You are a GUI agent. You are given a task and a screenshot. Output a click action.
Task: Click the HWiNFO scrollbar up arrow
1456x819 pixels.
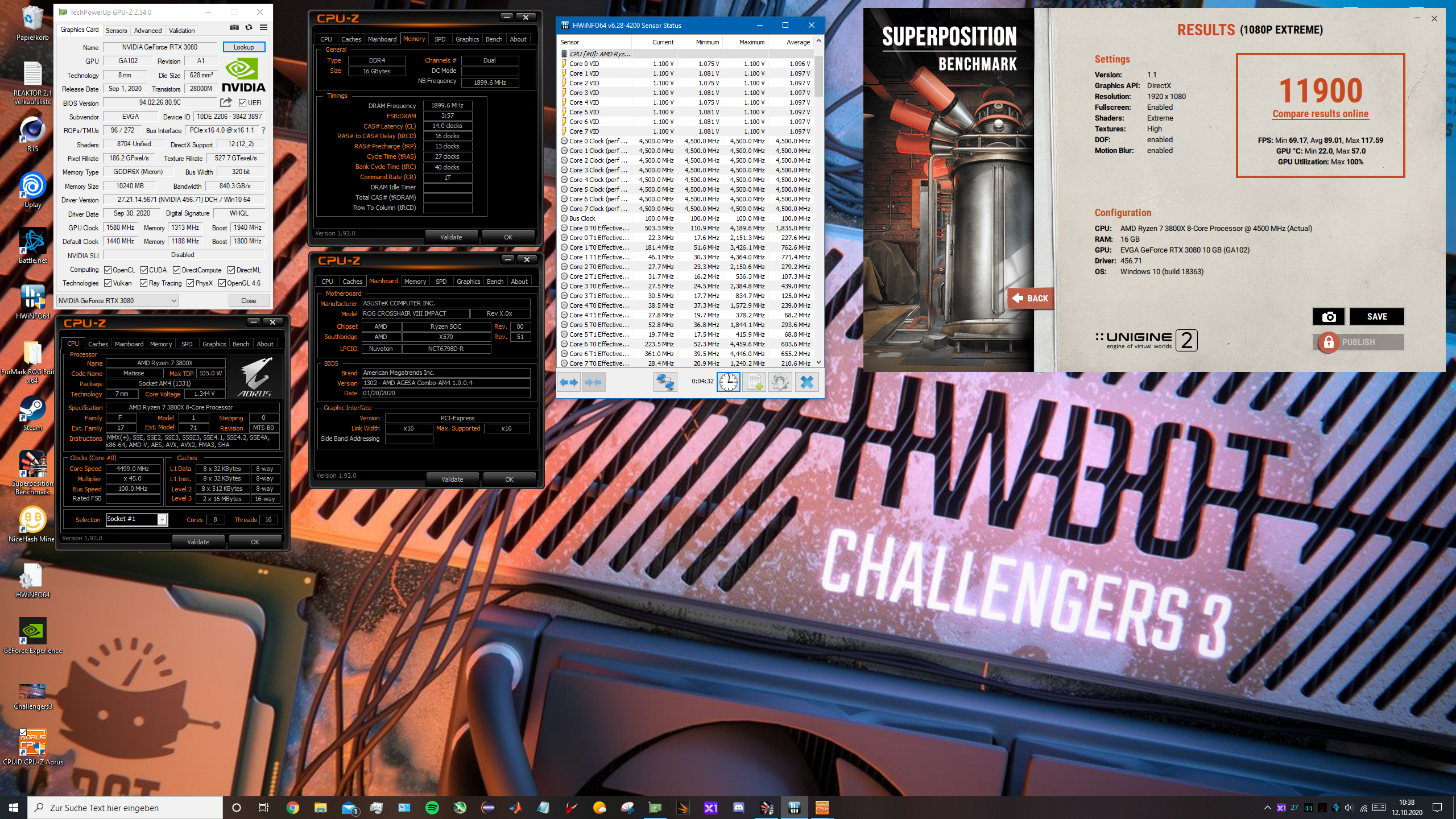[818, 41]
